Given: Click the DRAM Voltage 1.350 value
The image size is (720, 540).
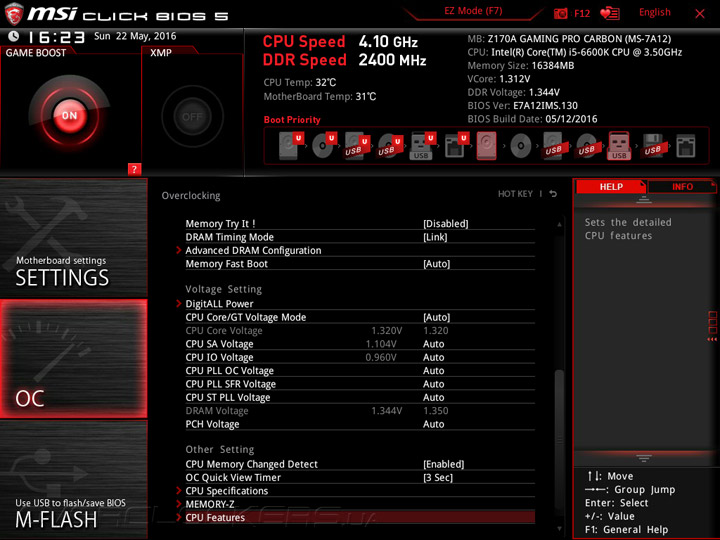Looking at the screenshot, I should click(435, 411).
